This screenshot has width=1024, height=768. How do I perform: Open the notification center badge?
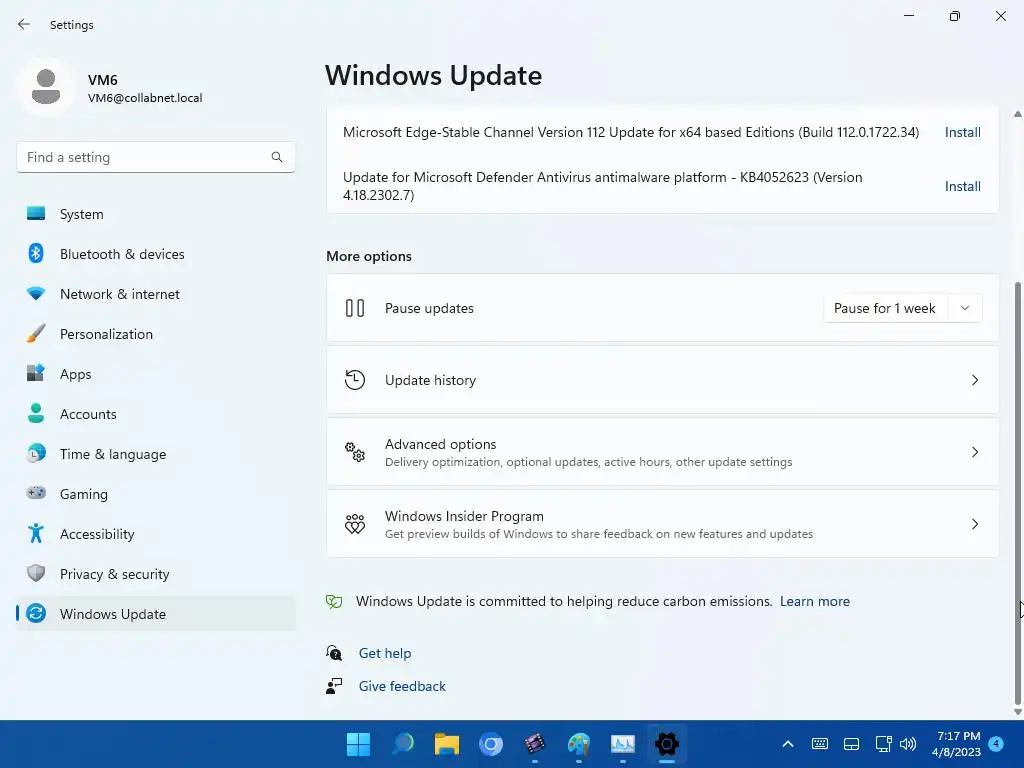coord(996,744)
